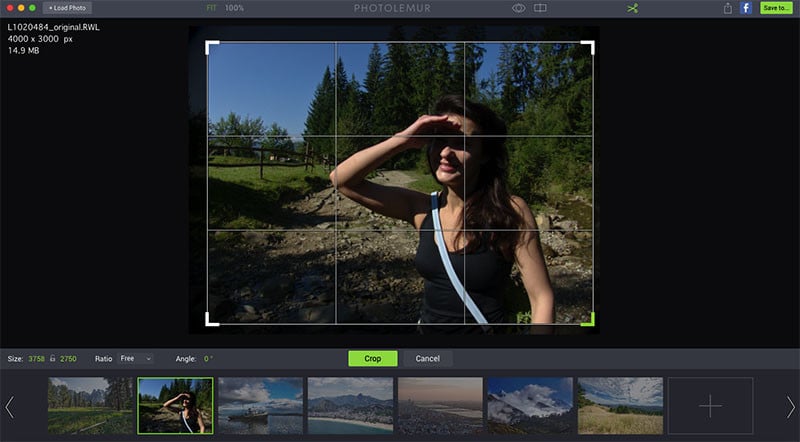
Task: Click the PHOTOLEMUR title text
Action: pos(392,8)
